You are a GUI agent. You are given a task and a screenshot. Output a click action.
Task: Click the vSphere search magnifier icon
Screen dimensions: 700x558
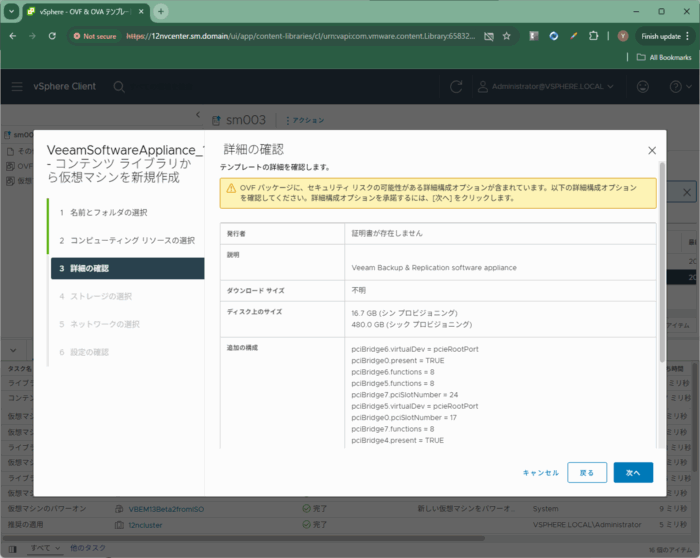[x=119, y=87]
